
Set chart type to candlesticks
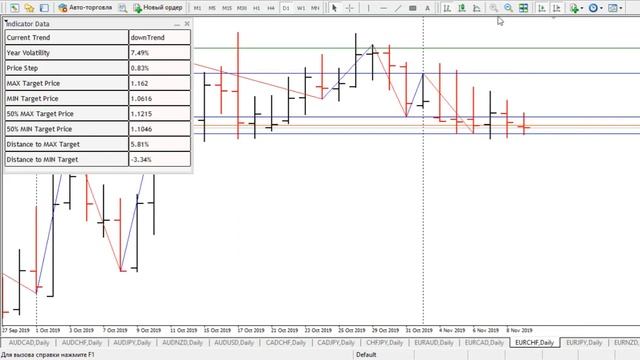click(462, 8)
